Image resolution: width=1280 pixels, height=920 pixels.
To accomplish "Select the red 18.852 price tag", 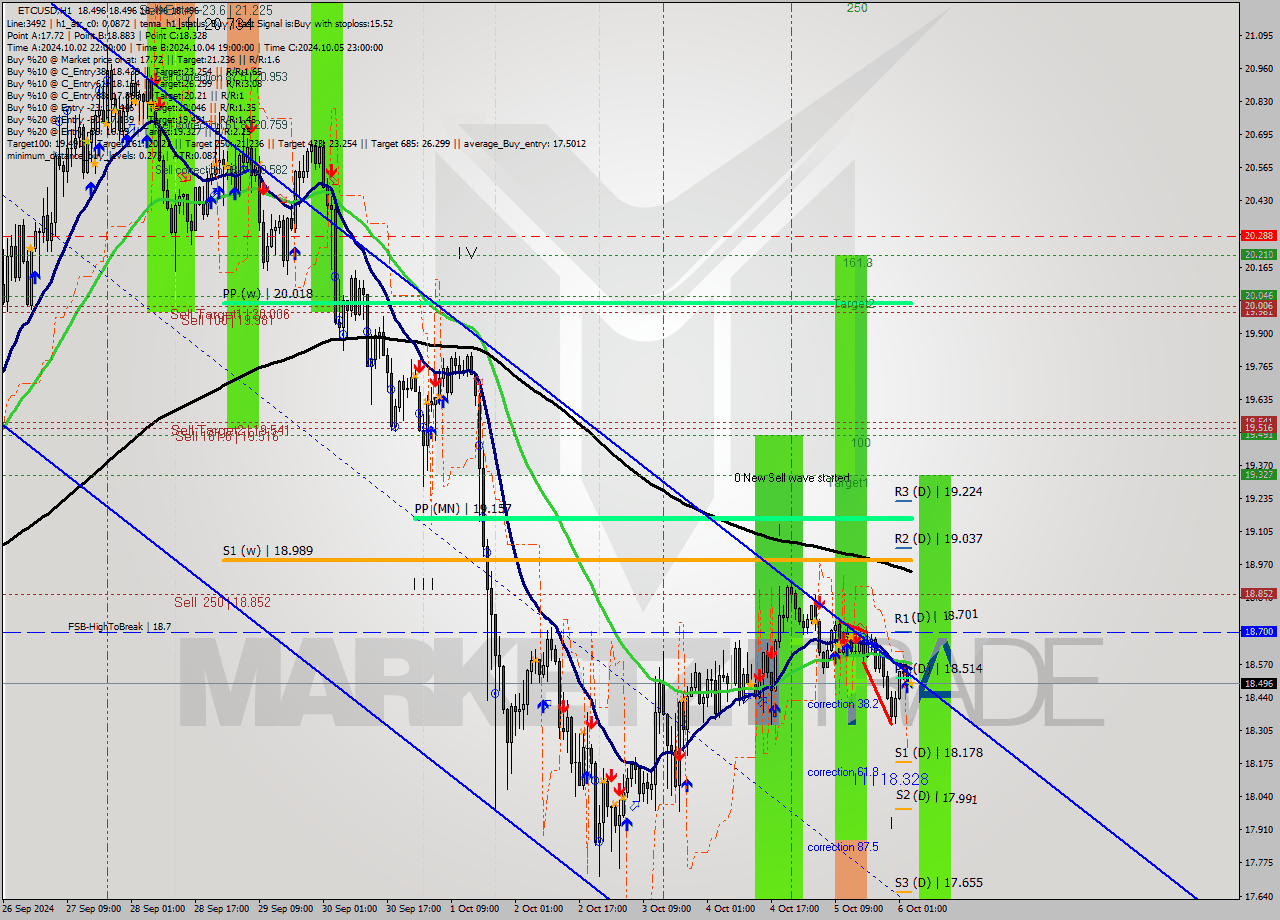I will (1257, 593).
